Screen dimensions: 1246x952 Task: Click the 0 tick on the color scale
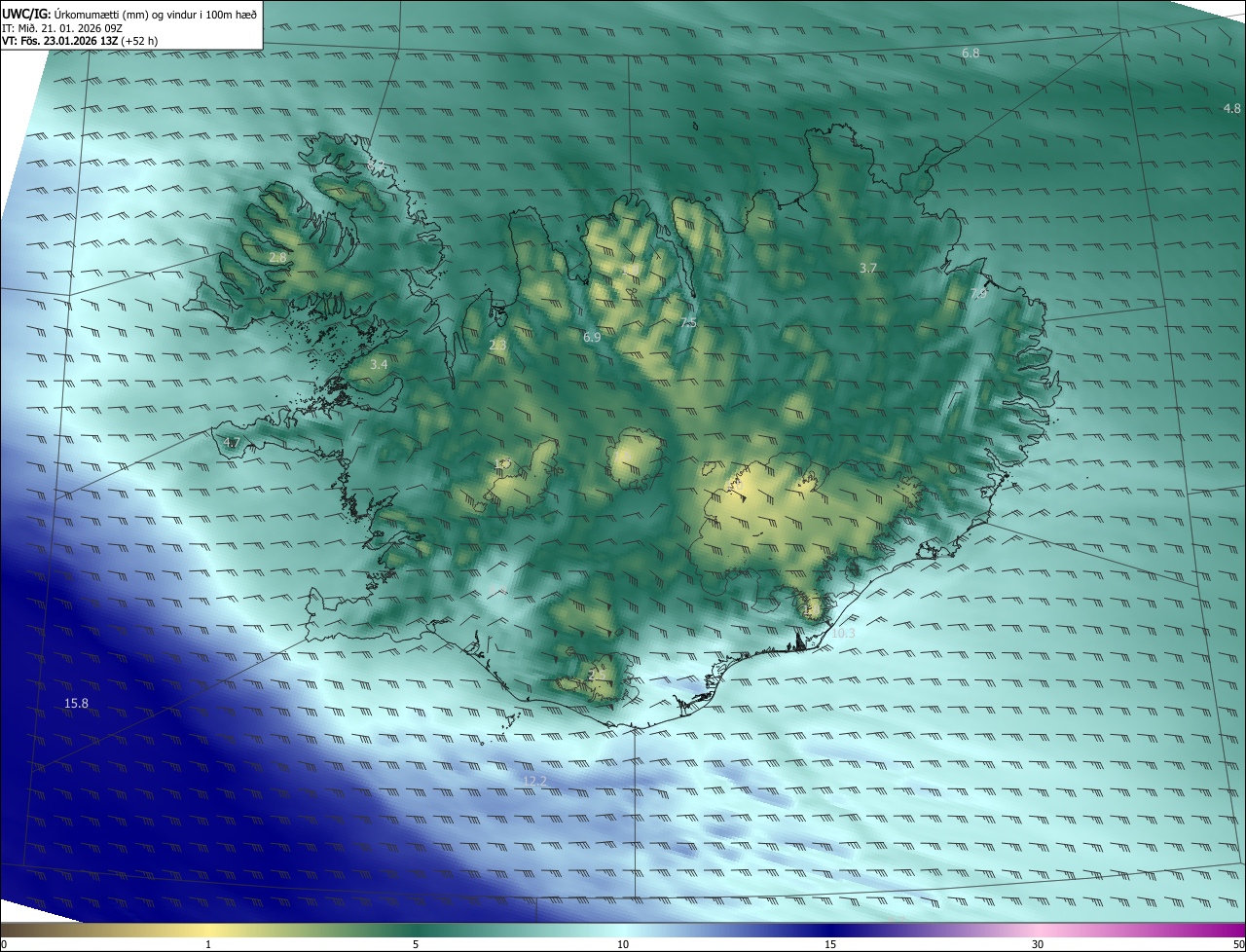(x=4, y=944)
